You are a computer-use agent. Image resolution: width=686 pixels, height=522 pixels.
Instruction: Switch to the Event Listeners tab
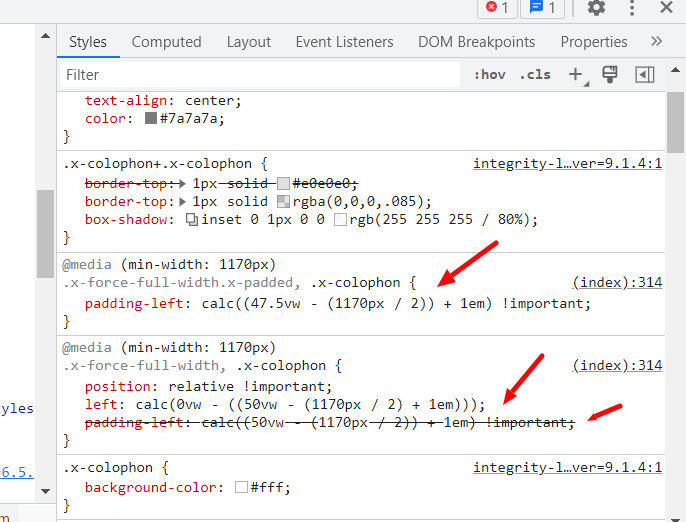tap(344, 42)
